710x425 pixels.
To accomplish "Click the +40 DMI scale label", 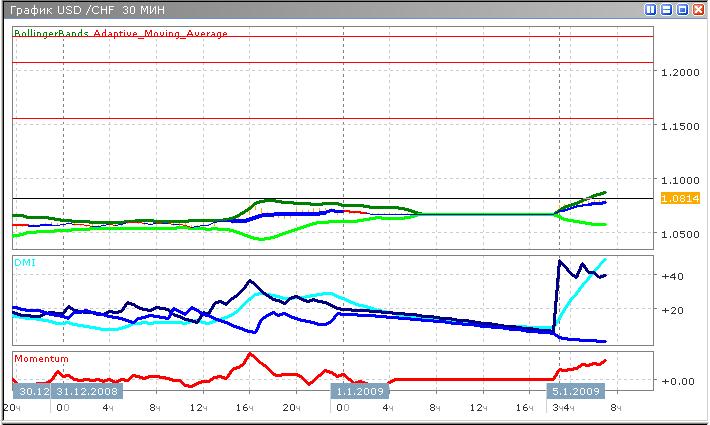I will (672, 276).
